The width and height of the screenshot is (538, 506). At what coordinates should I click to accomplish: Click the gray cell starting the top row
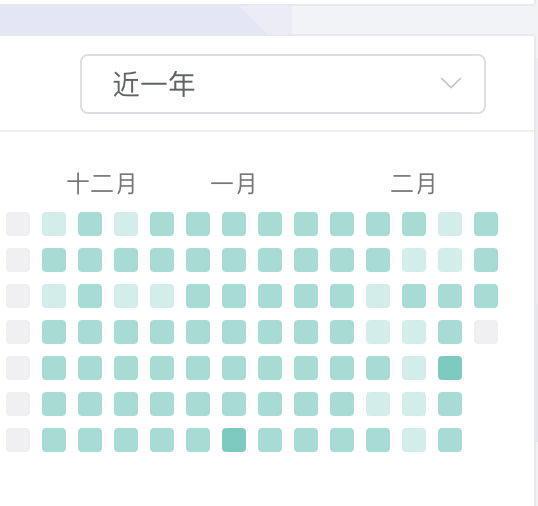coord(18,224)
